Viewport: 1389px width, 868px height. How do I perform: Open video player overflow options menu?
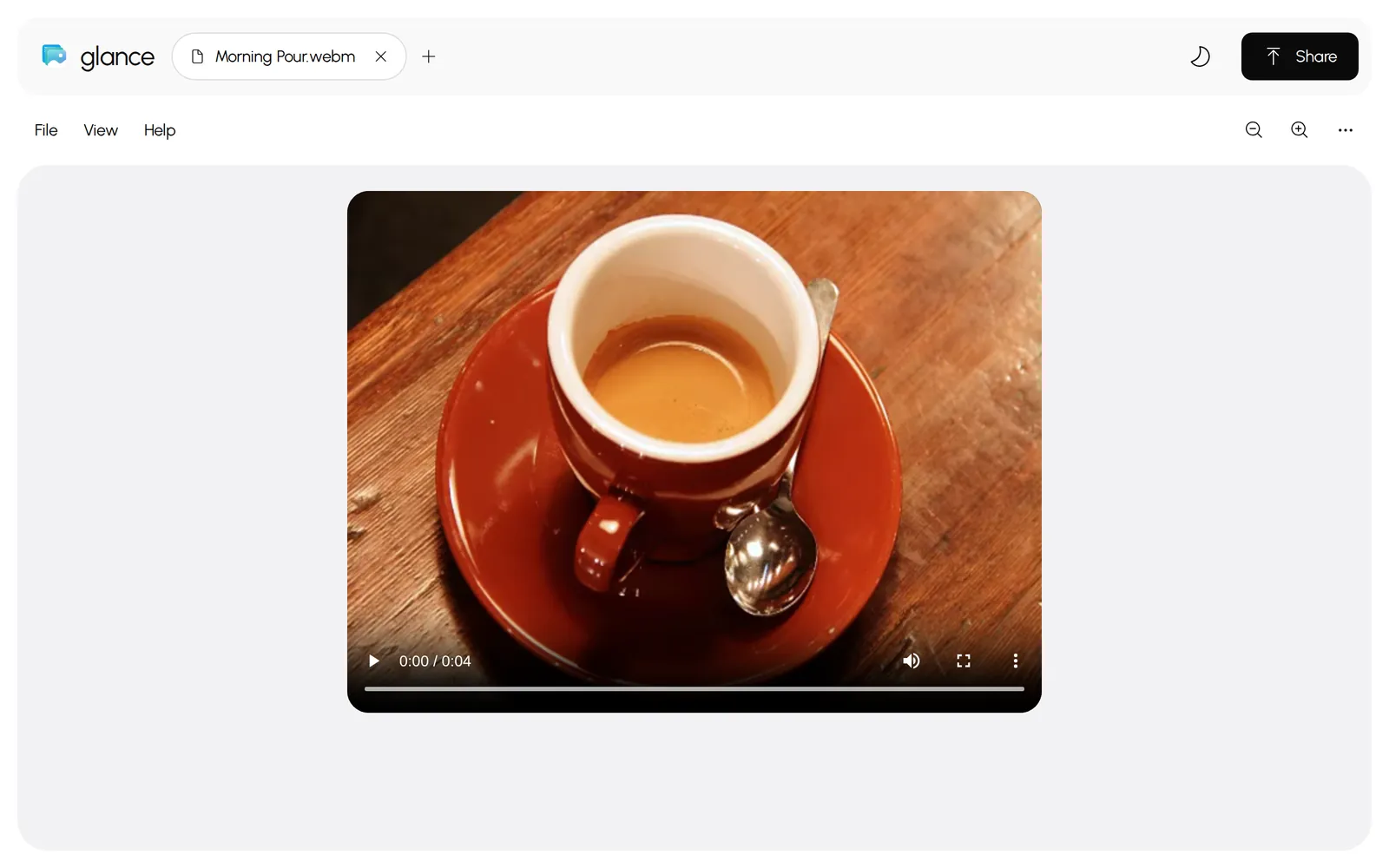tap(1016, 661)
